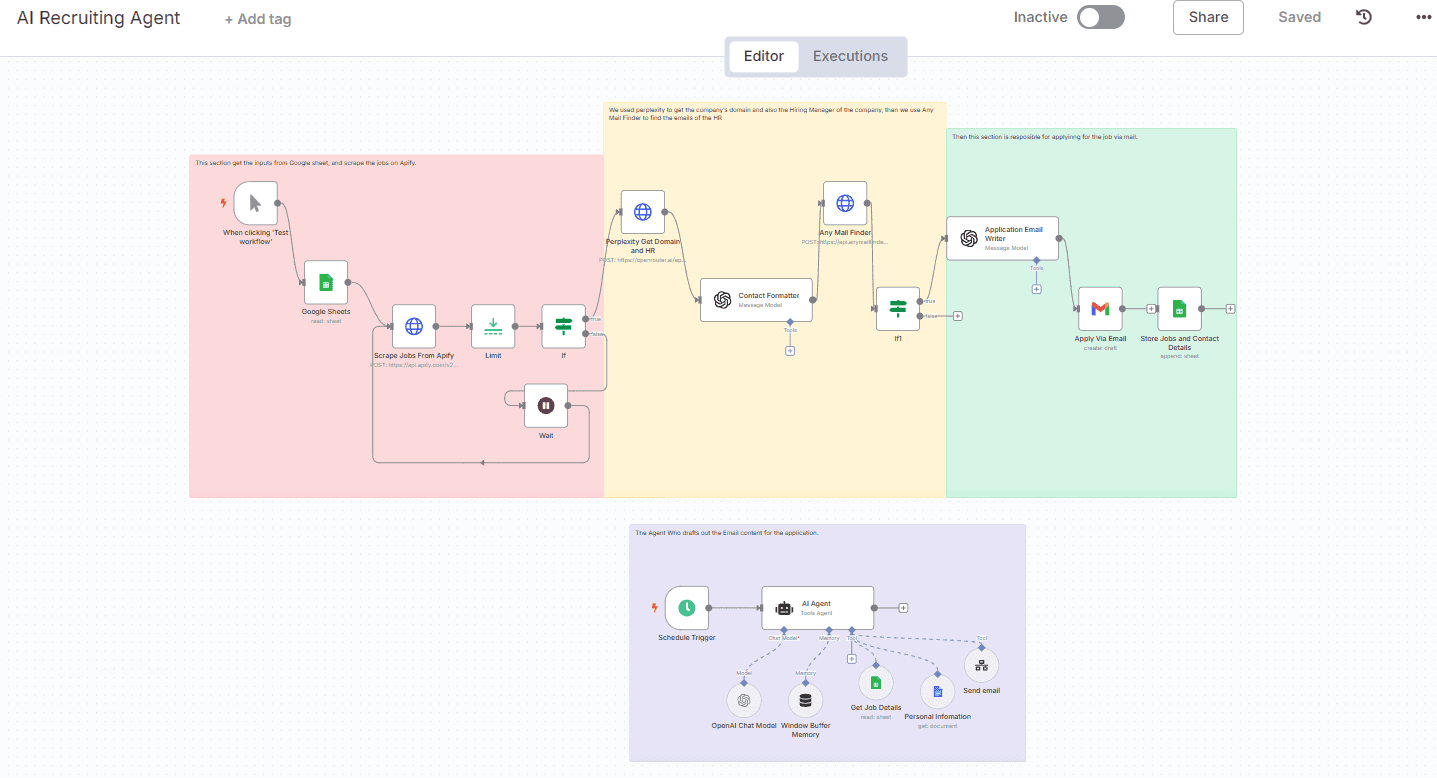Open Store Jobs and Contact Details node
This screenshot has width=1437, height=778.
point(1179,309)
